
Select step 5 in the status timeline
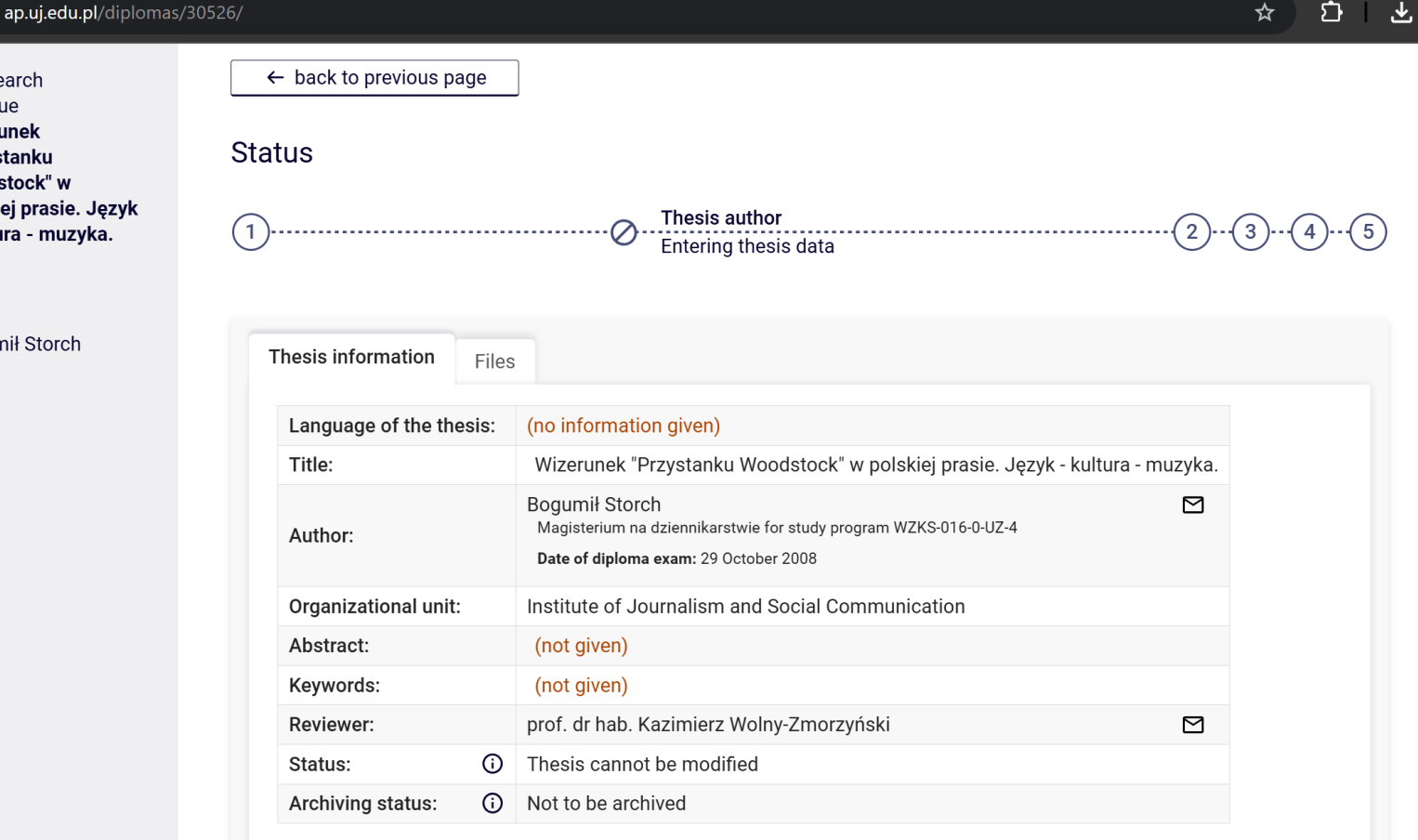(1368, 232)
